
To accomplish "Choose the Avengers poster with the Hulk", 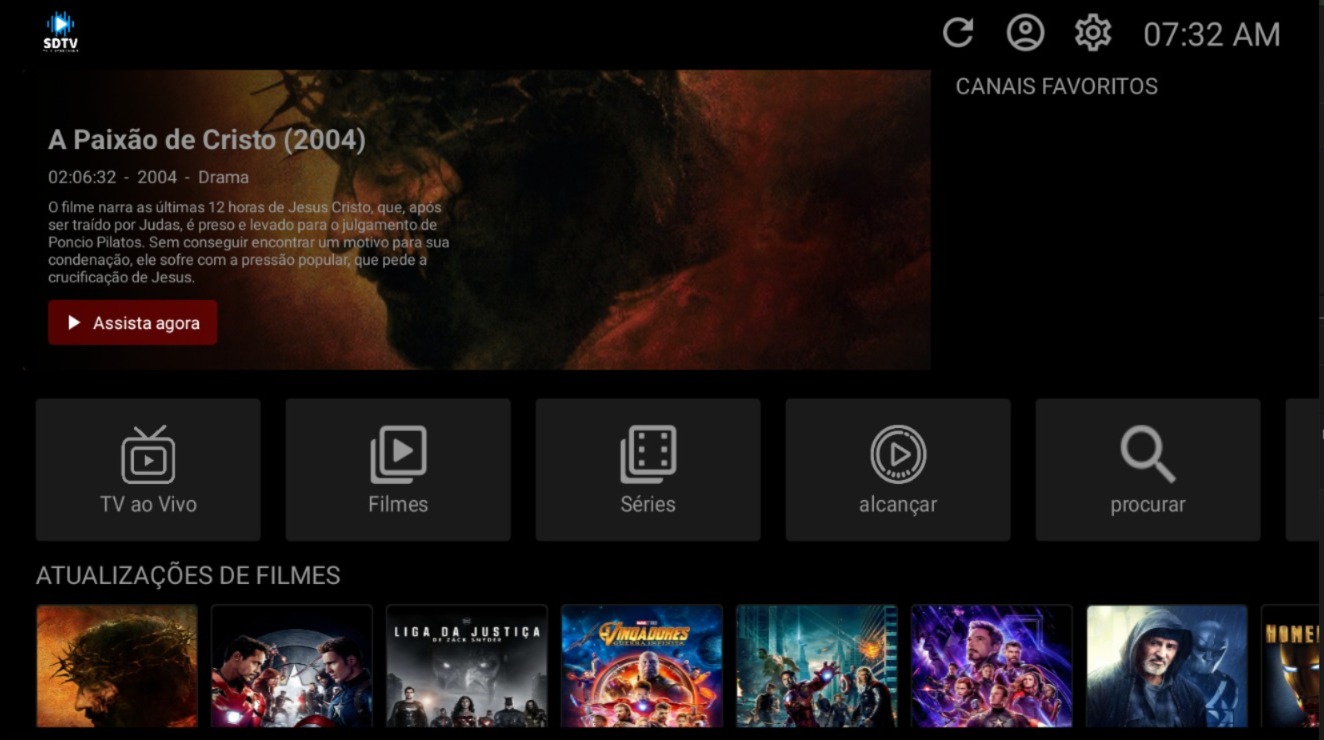I will point(817,666).
